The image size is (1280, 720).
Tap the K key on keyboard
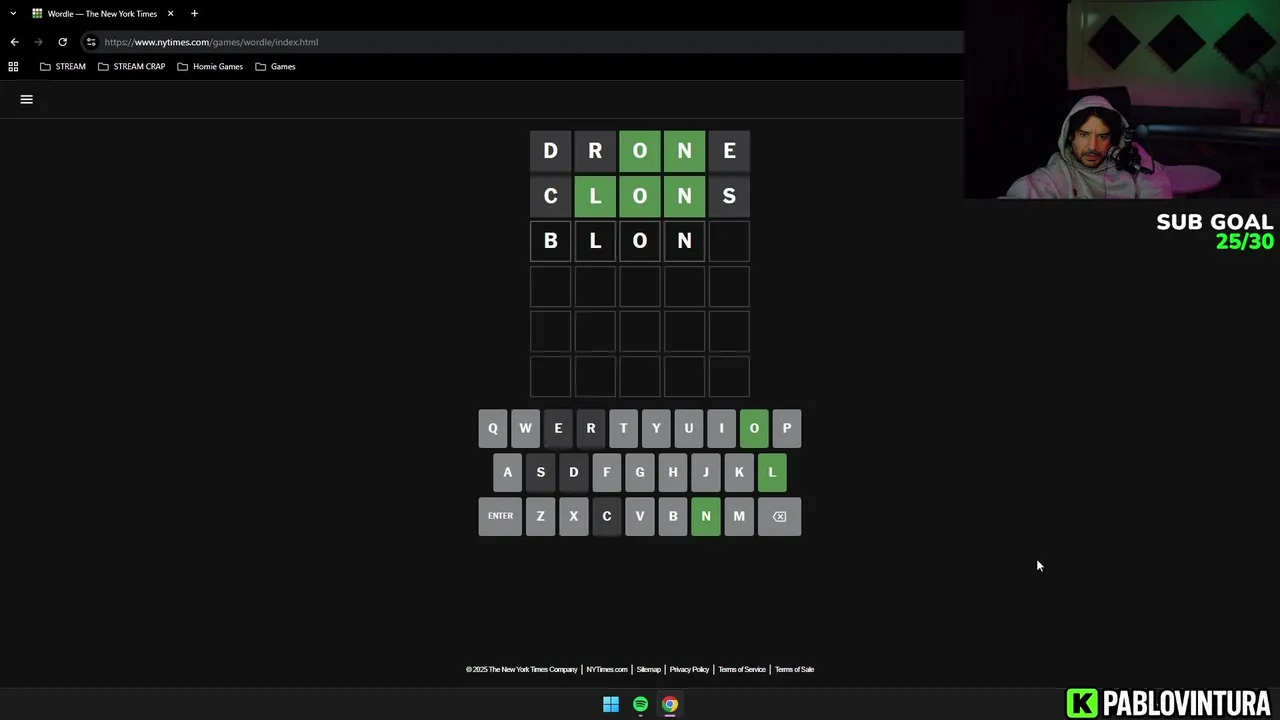click(x=739, y=472)
